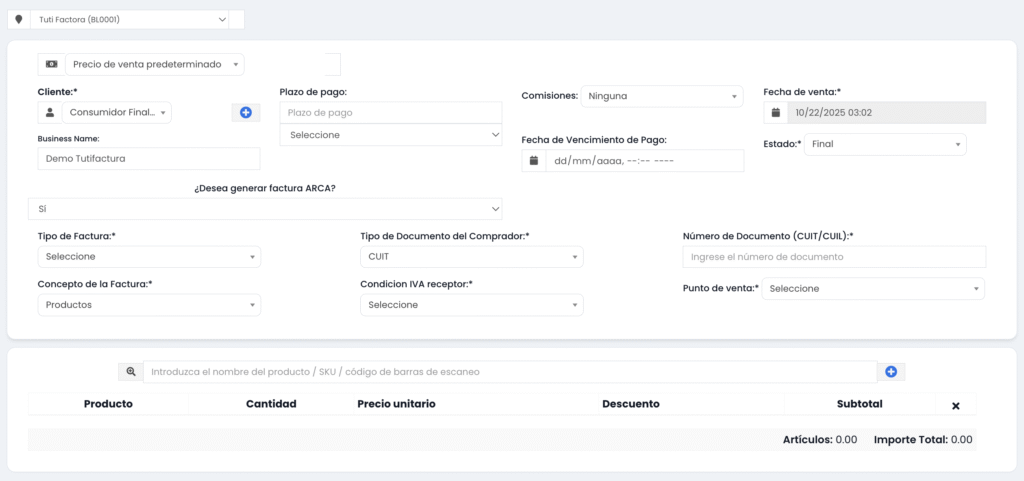Expand the ARCA invoice Sí selector
Screen dimensions: 1024x481
point(265,209)
